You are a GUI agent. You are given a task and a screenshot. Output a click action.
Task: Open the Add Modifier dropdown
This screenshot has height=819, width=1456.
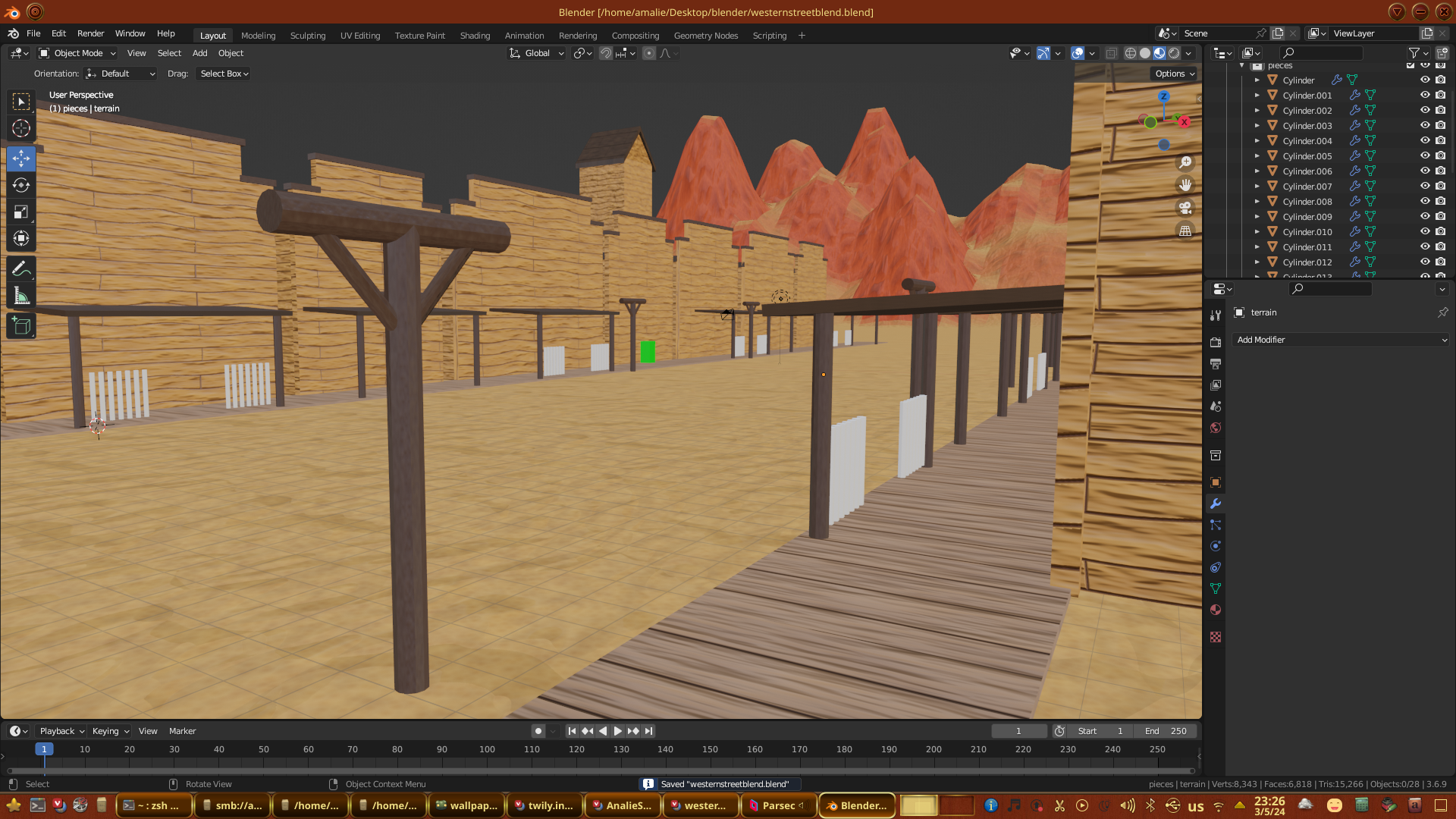[x=1340, y=340]
